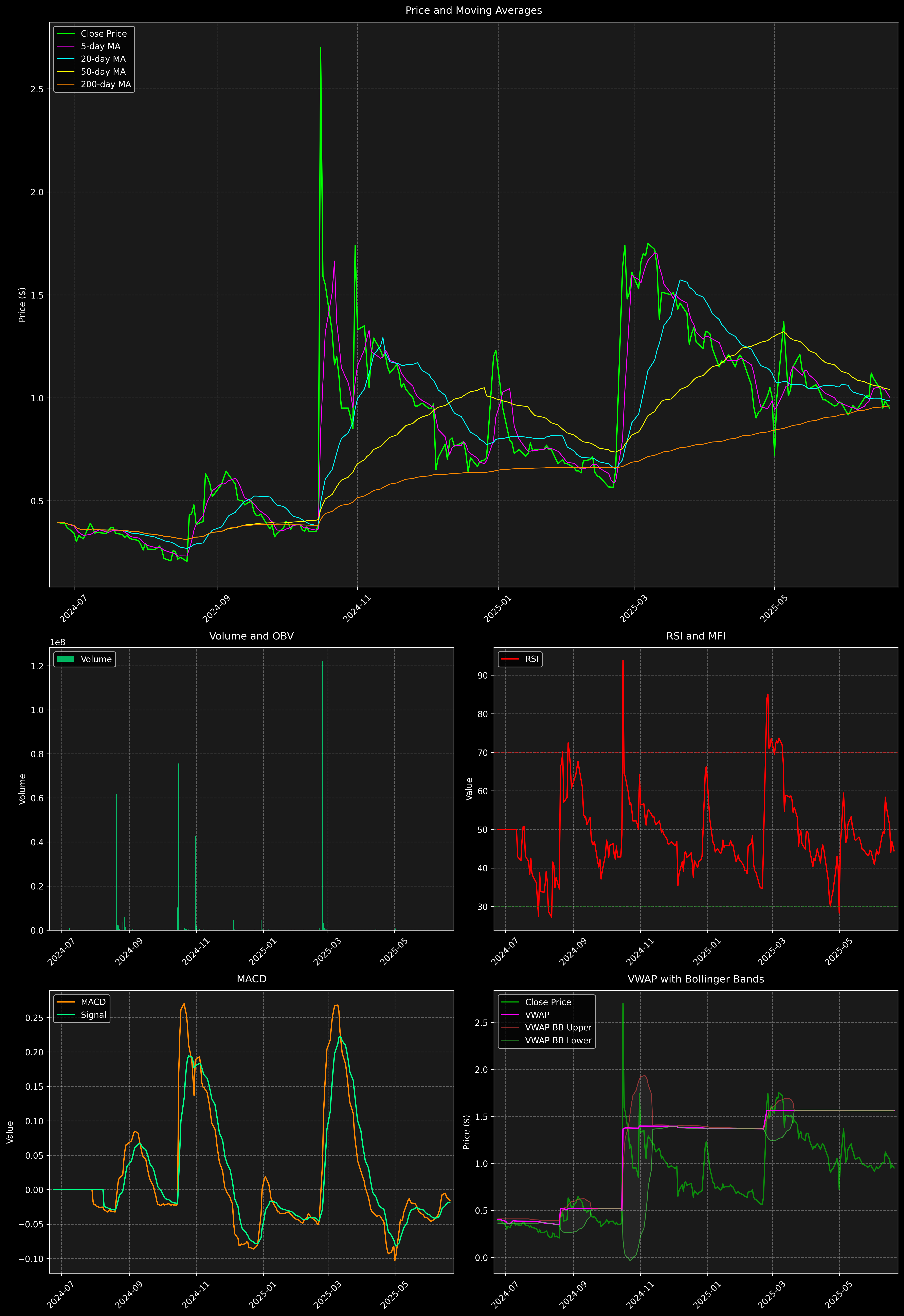Click the 'RSI and MFI' chart title

point(695,636)
